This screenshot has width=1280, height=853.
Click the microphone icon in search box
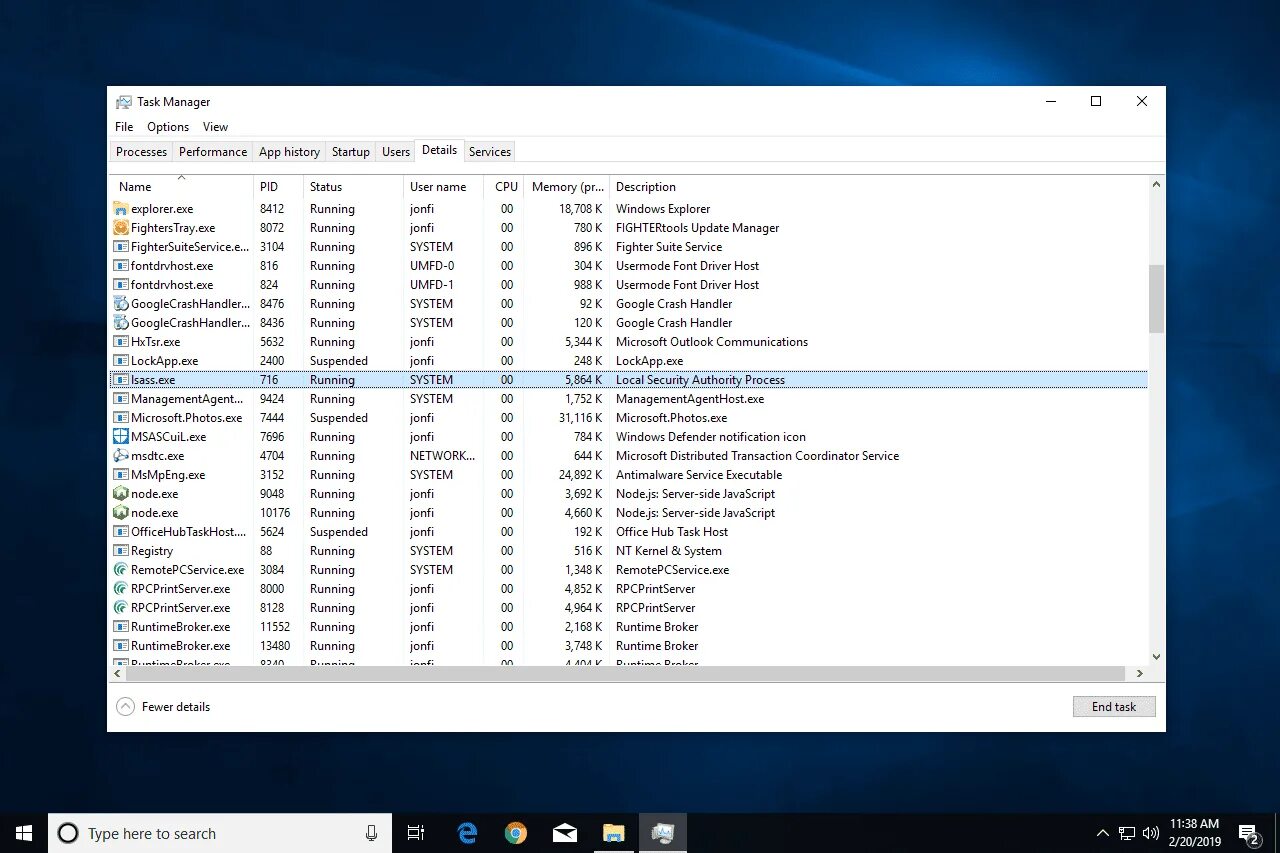pos(372,833)
